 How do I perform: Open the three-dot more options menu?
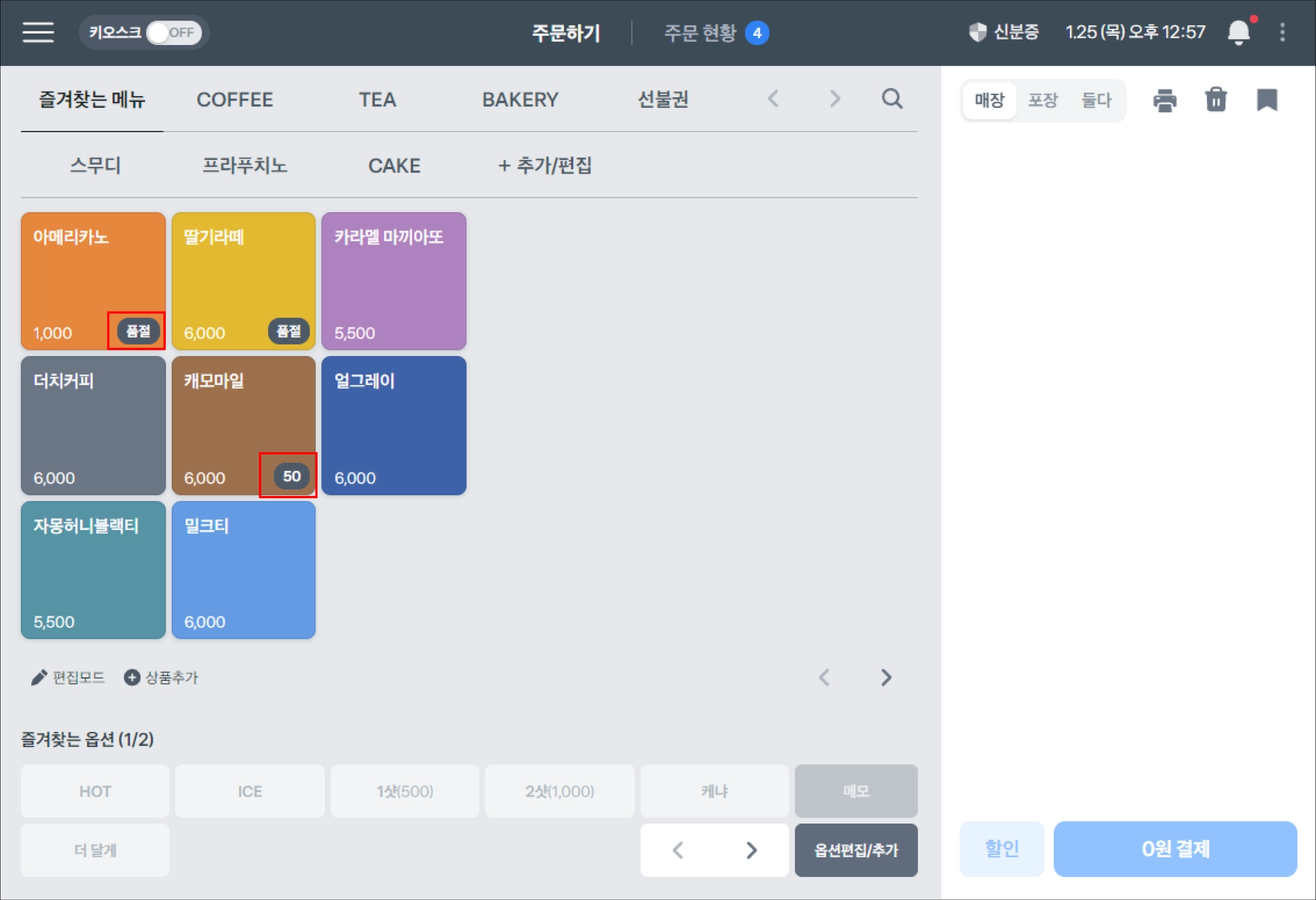click(1282, 32)
